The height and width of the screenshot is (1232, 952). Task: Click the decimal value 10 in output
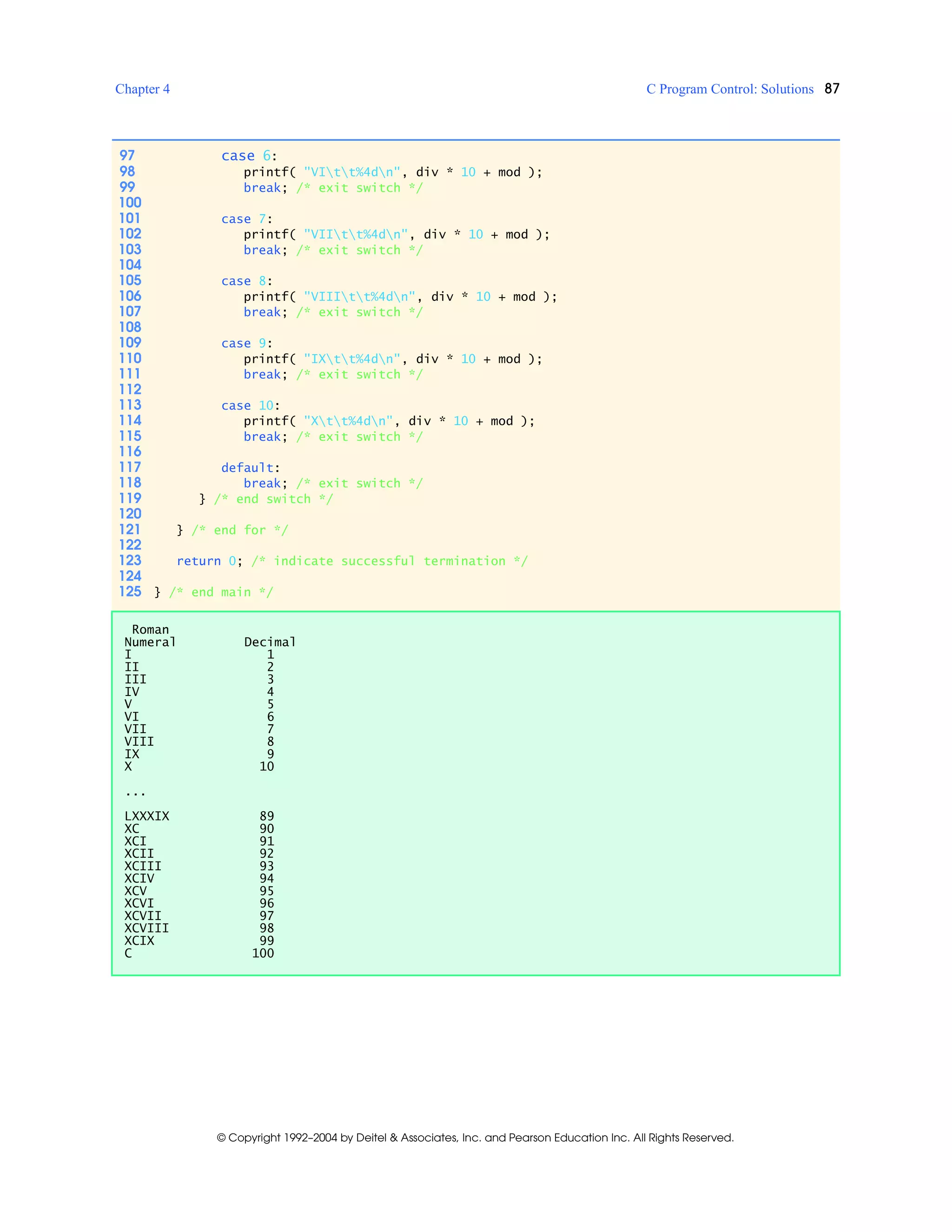tap(267, 767)
